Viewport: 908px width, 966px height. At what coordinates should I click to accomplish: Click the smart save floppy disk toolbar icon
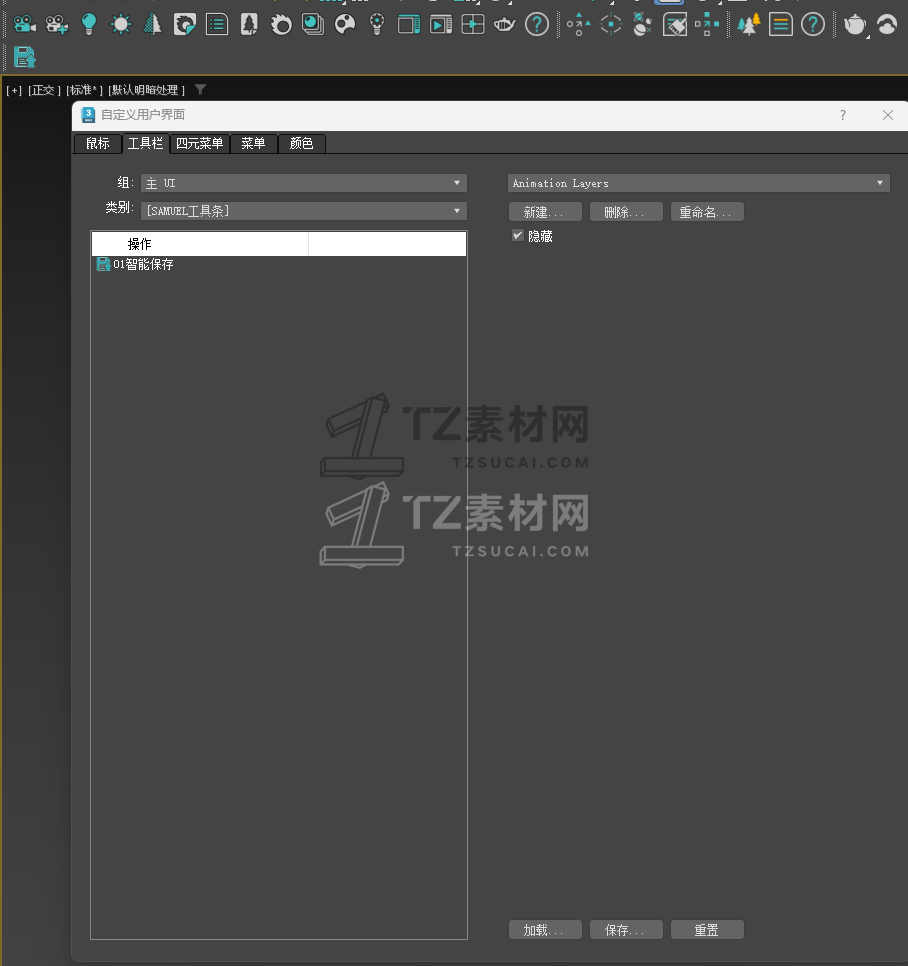pyautogui.click(x=24, y=57)
